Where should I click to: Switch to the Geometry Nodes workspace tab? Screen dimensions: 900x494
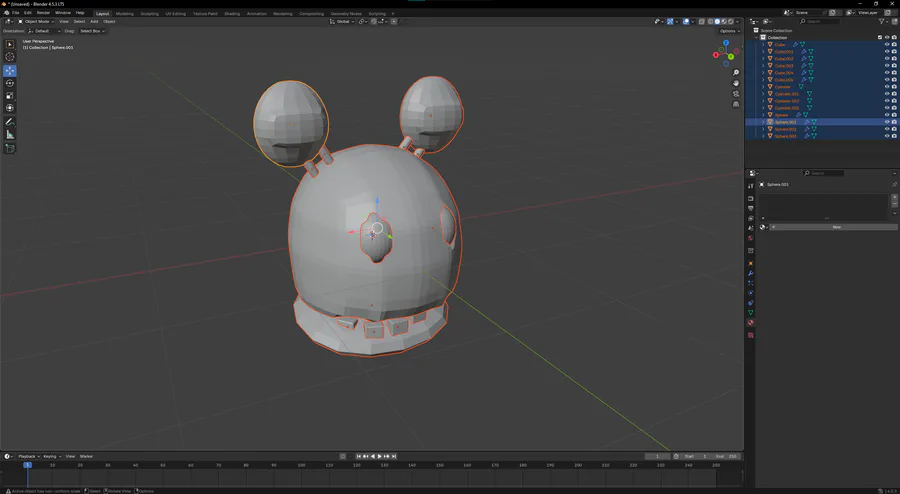pyautogui.click(x=346, y=13)
